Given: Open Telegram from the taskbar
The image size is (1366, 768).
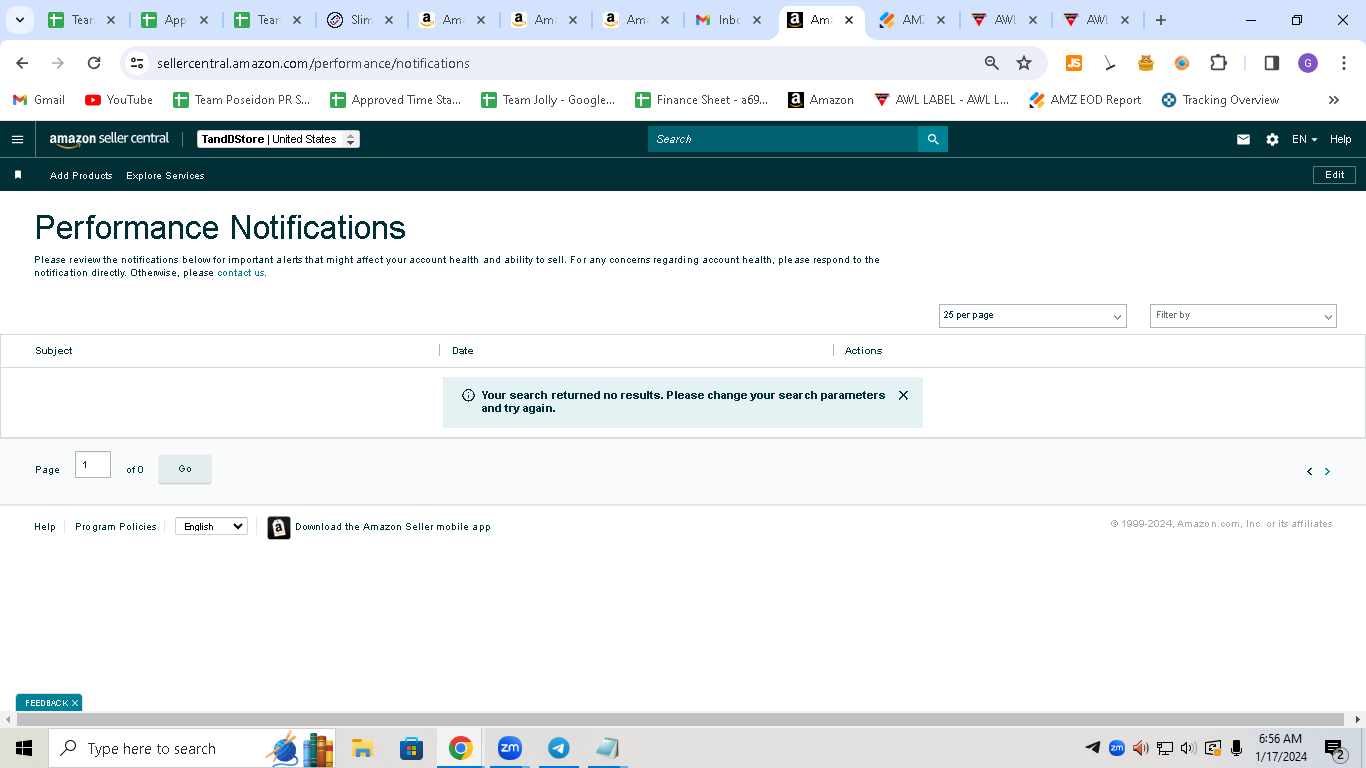Looking at the screenshot, I should click(559, 748).
